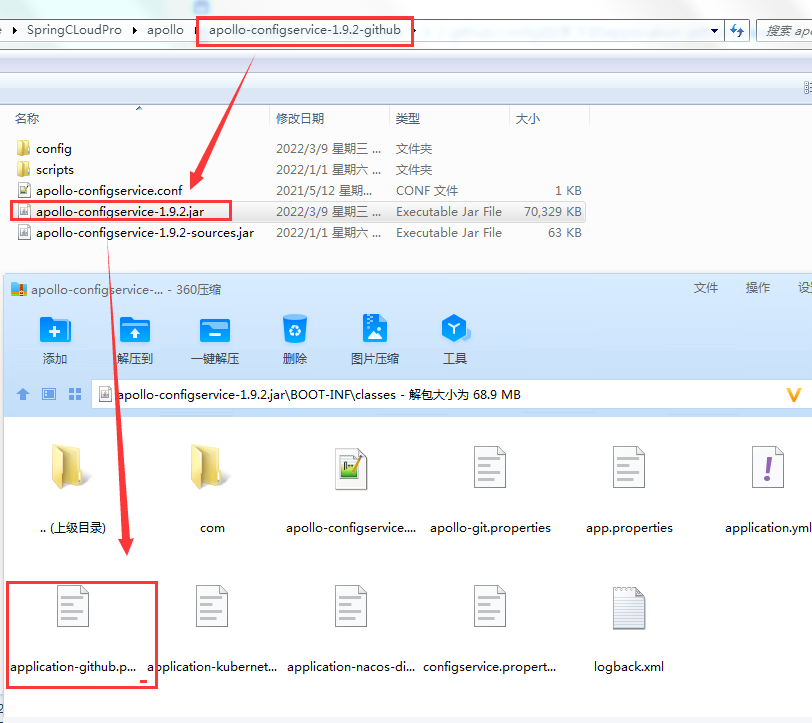Expand the breadcrumb arrow after SpringCLoudPro

(x=135, y=31)
